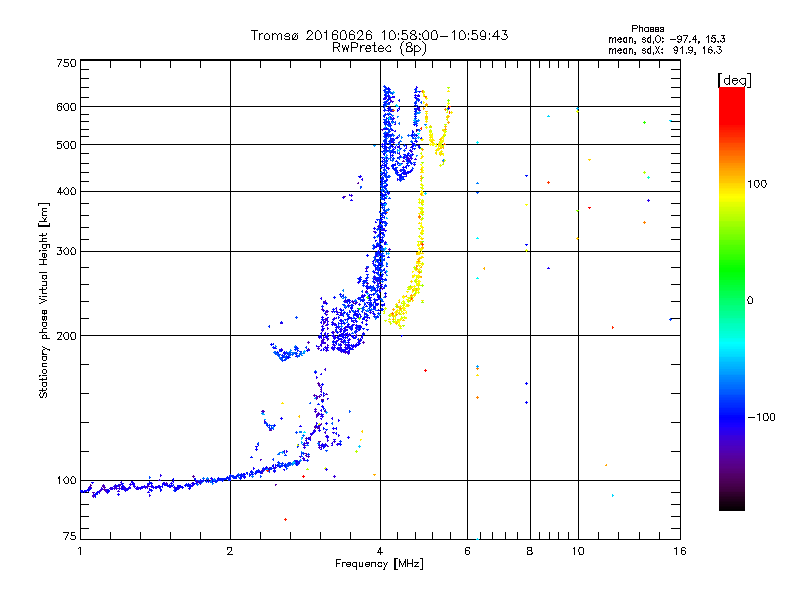Click the x-axis tick label '6'
Screen dimensions: 800x600
[467, 551]
